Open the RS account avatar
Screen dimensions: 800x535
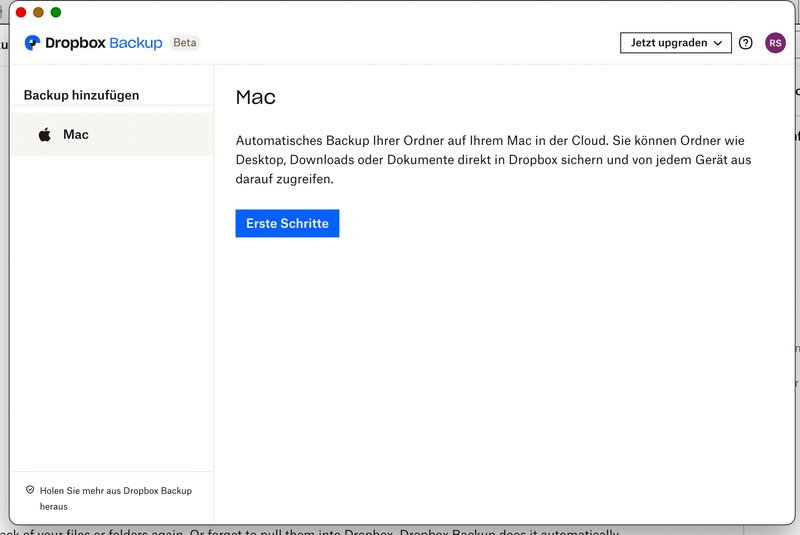tap(775, 43)
